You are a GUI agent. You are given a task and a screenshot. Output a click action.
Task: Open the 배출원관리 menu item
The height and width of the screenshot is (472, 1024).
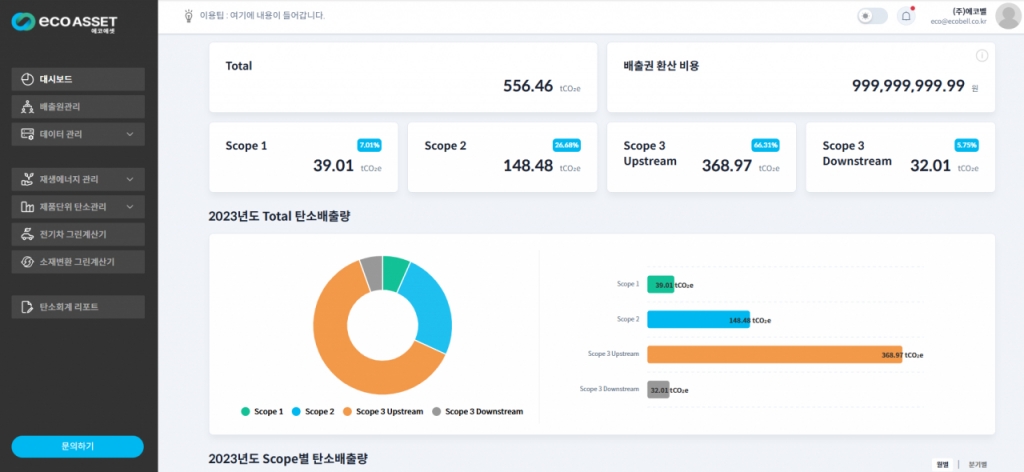pyautogui.click(x=78, y=107)
